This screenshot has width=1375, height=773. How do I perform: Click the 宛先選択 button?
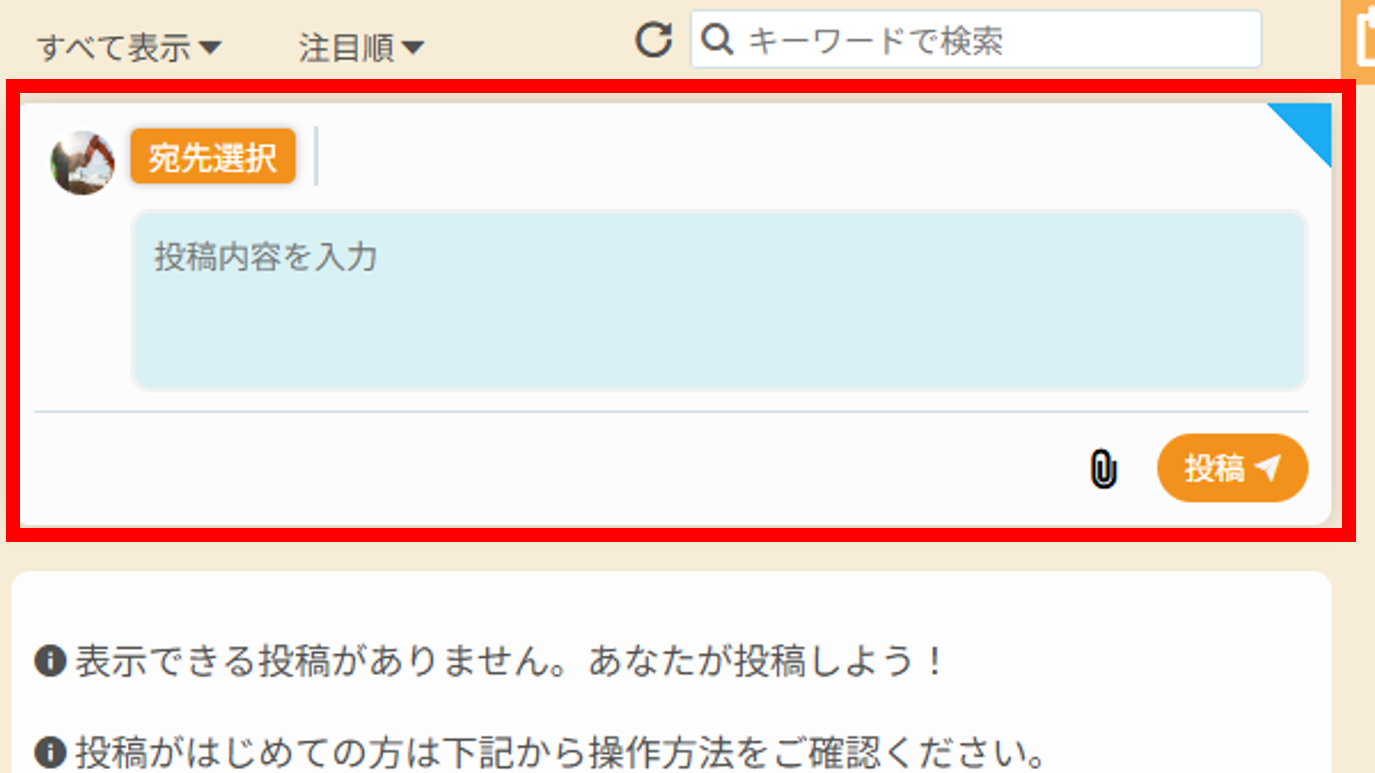coord(213,157)
